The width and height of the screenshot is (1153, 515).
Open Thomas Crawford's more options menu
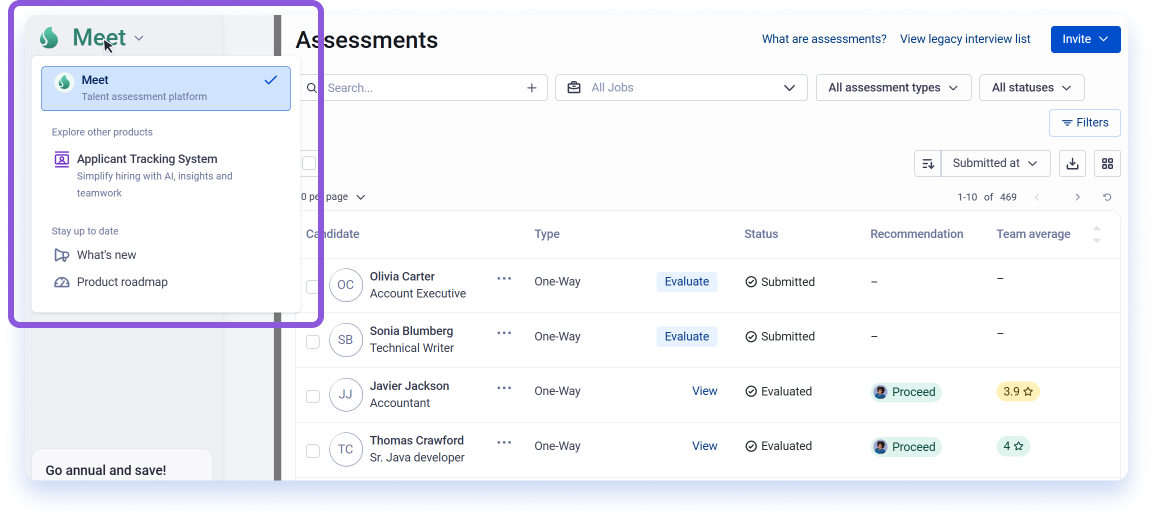(x=504, y=442)
